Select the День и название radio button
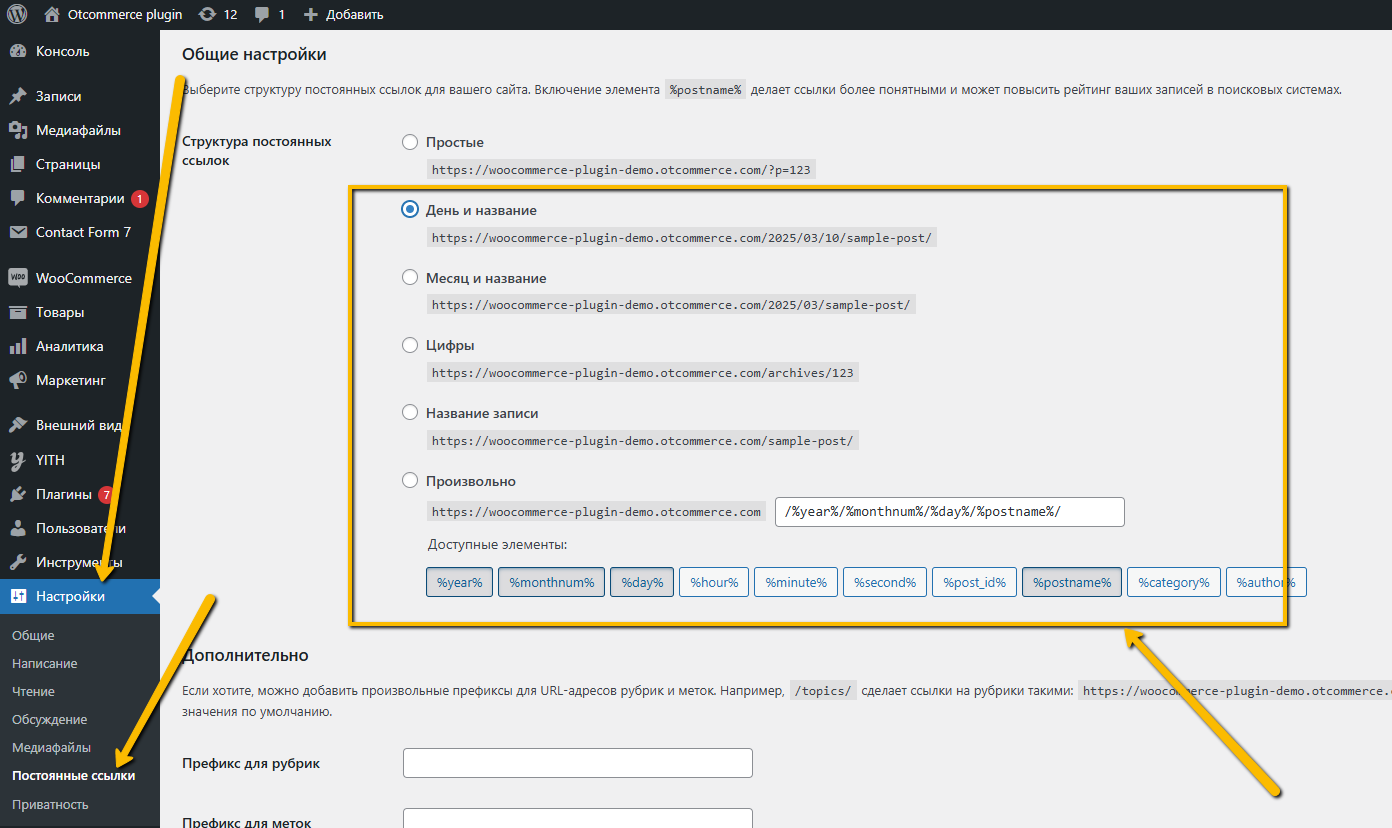 pos(410,210)
